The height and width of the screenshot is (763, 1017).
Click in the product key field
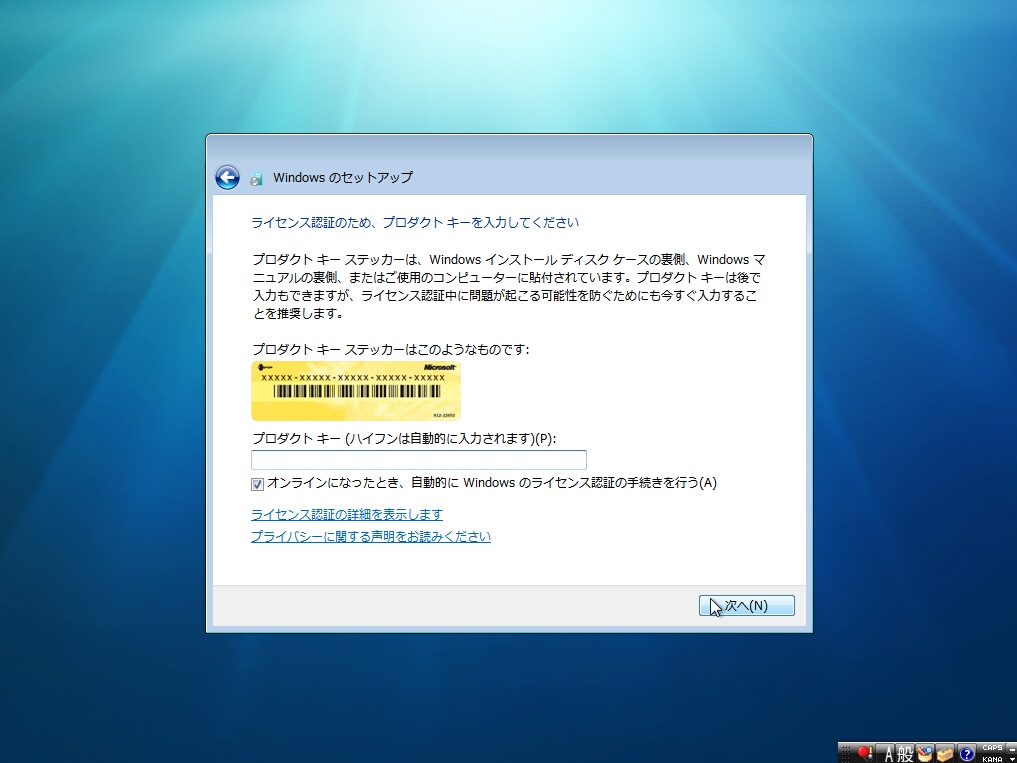click(x=418, y=460)
